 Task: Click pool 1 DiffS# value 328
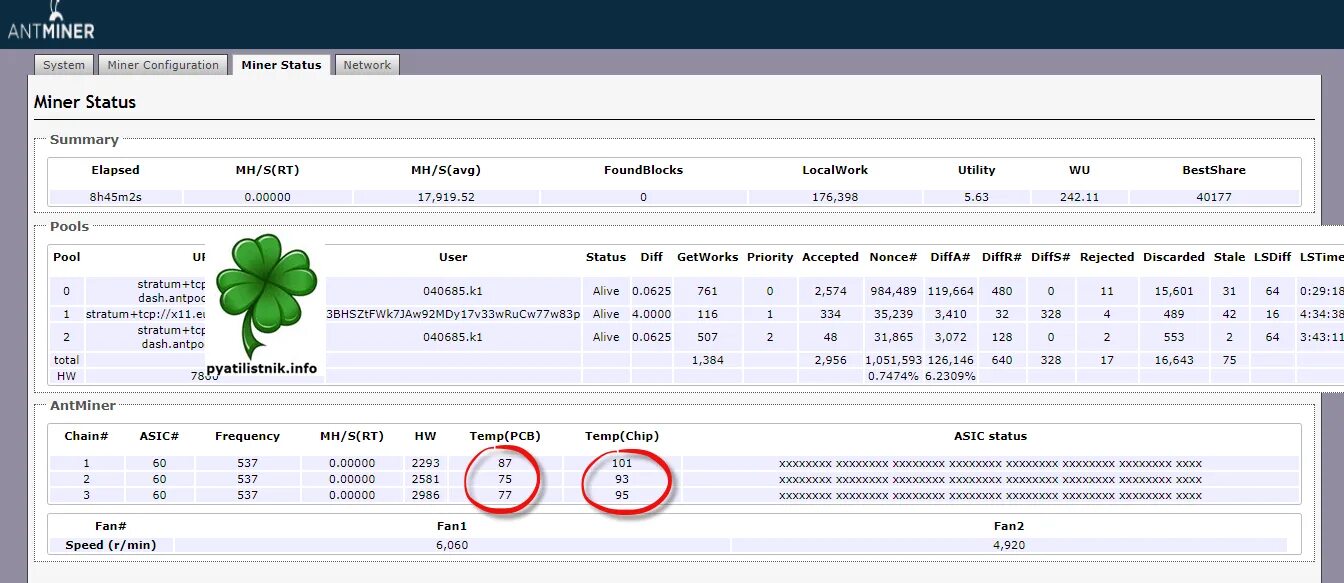[x=1049, y=314]
